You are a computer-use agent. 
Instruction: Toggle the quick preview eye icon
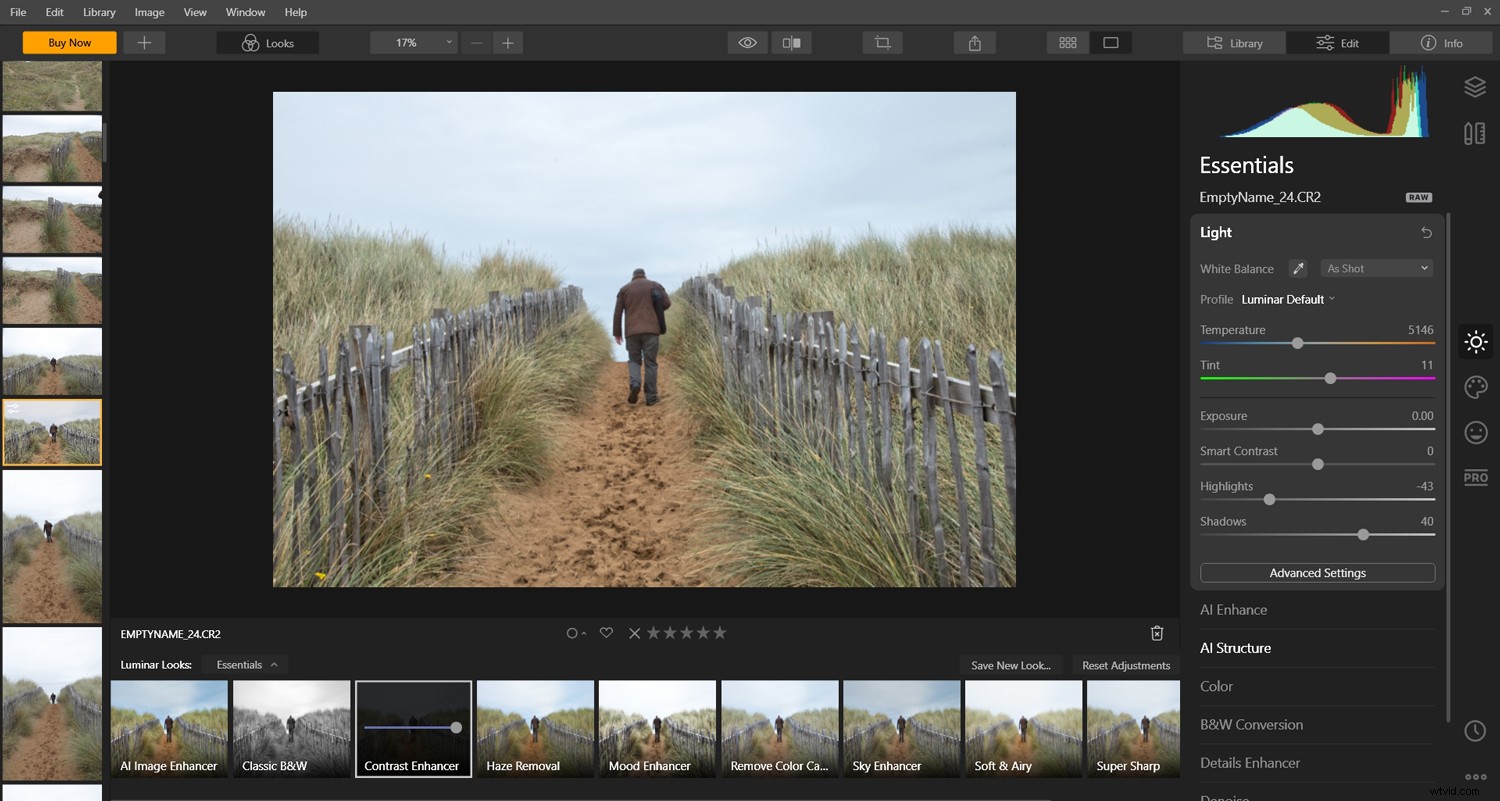point(747,42)
